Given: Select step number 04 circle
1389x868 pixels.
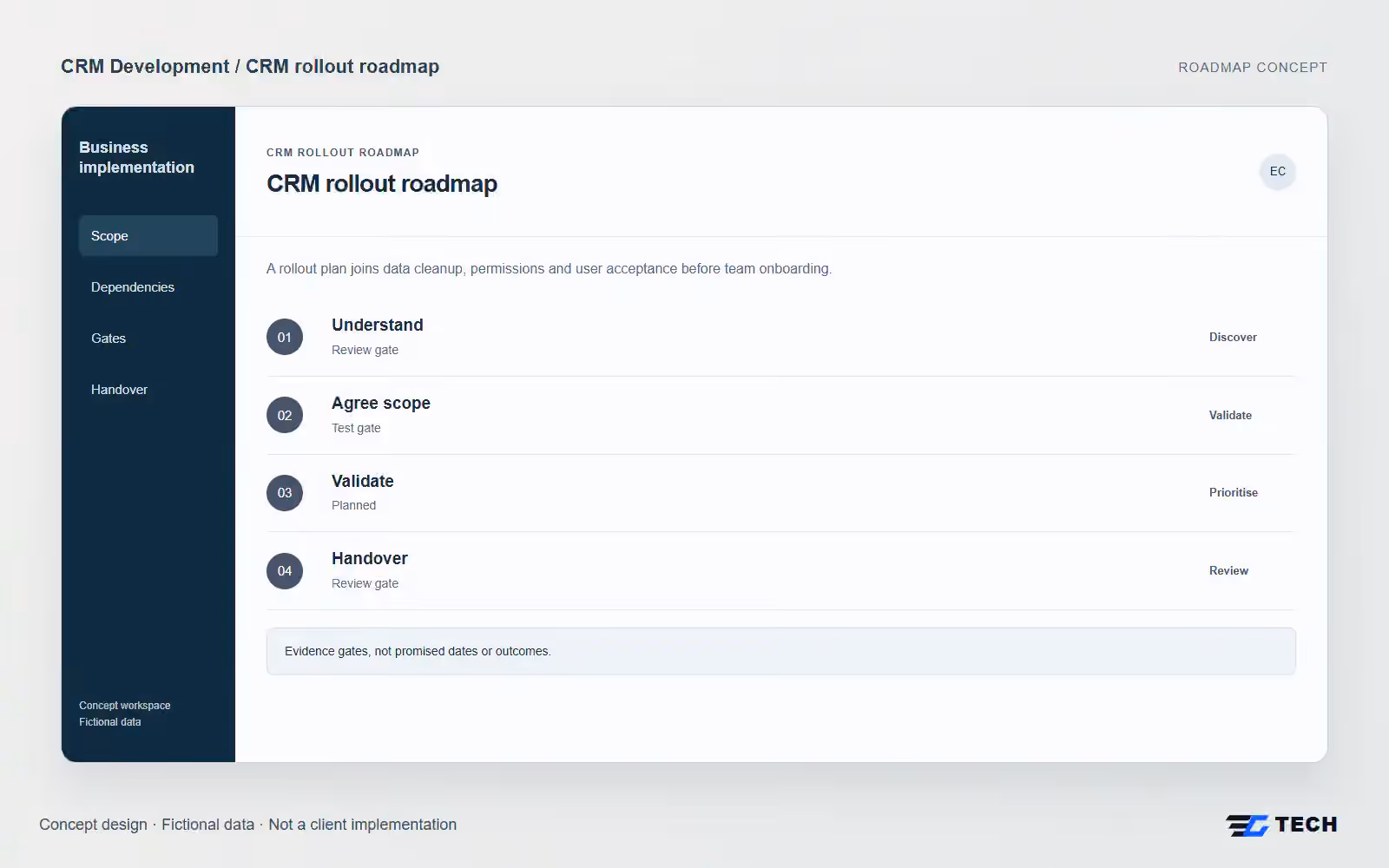Looking at the screenshot, I should pyautogui.click(x=285, y=570).
